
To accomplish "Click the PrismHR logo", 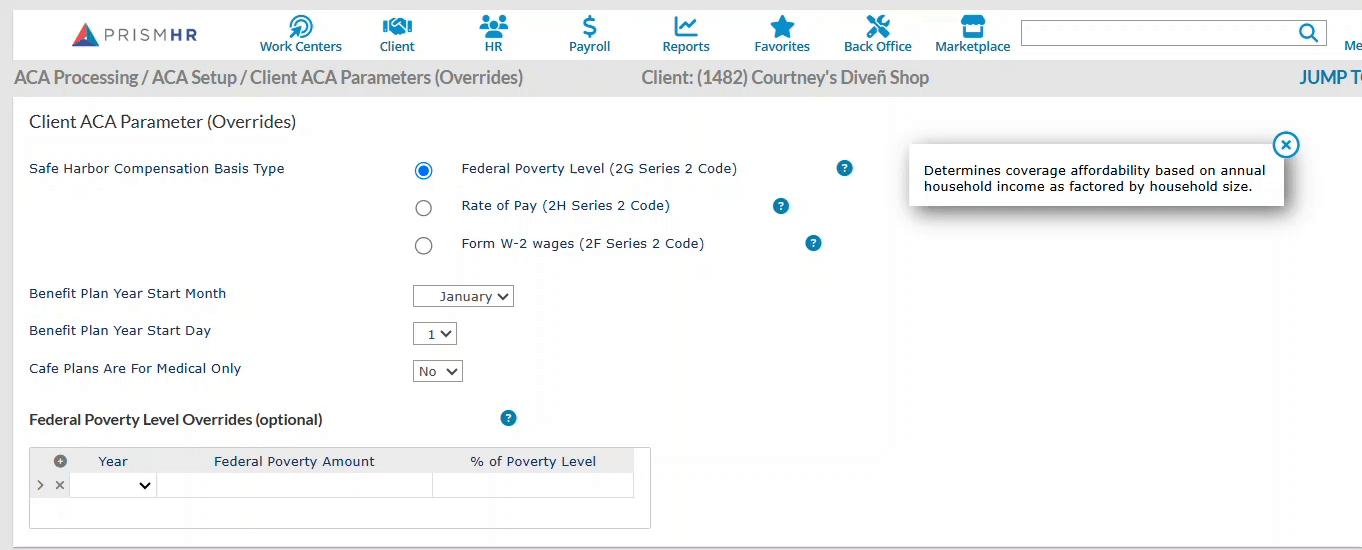I will coord(135,35).
